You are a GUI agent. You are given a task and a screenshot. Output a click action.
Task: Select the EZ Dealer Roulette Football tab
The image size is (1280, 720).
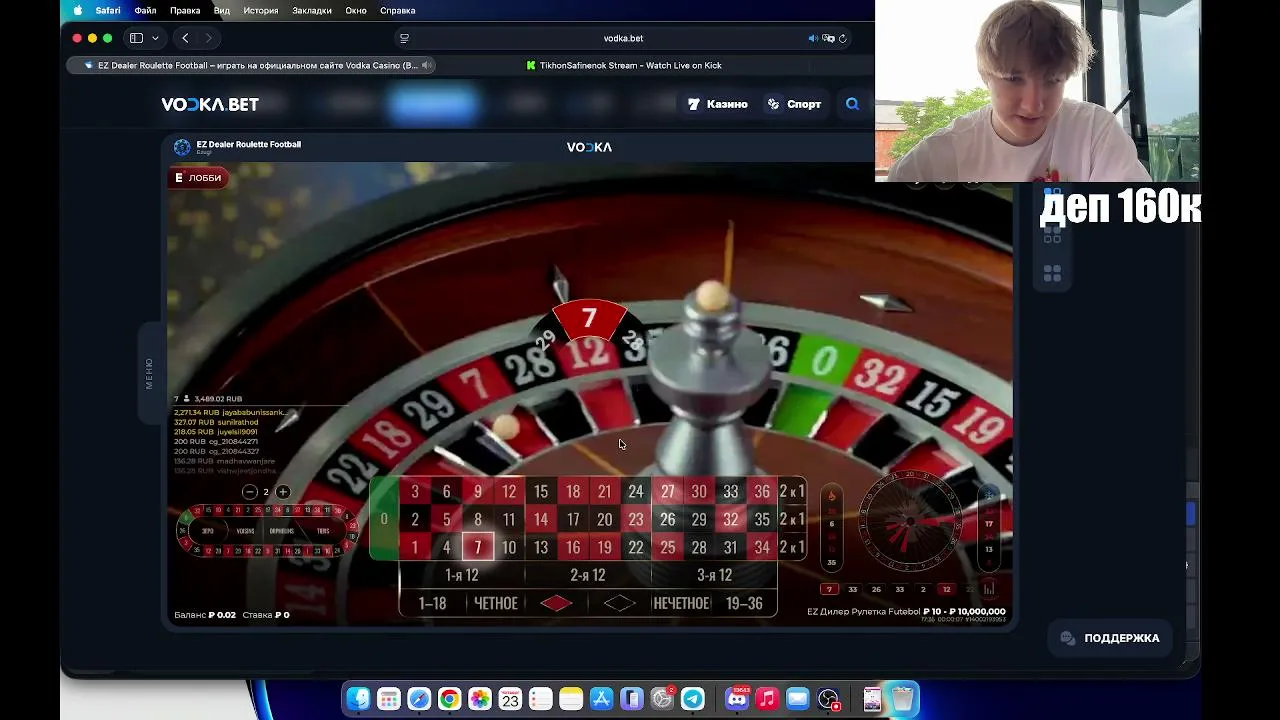tap(252, 65)
